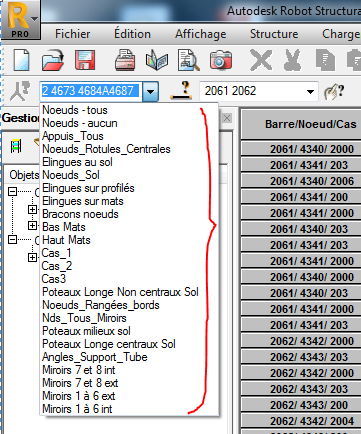Screen dimensions: 361x434
Task: Choose 'Cas_1' from list
Action: click(x=129, y=253)
